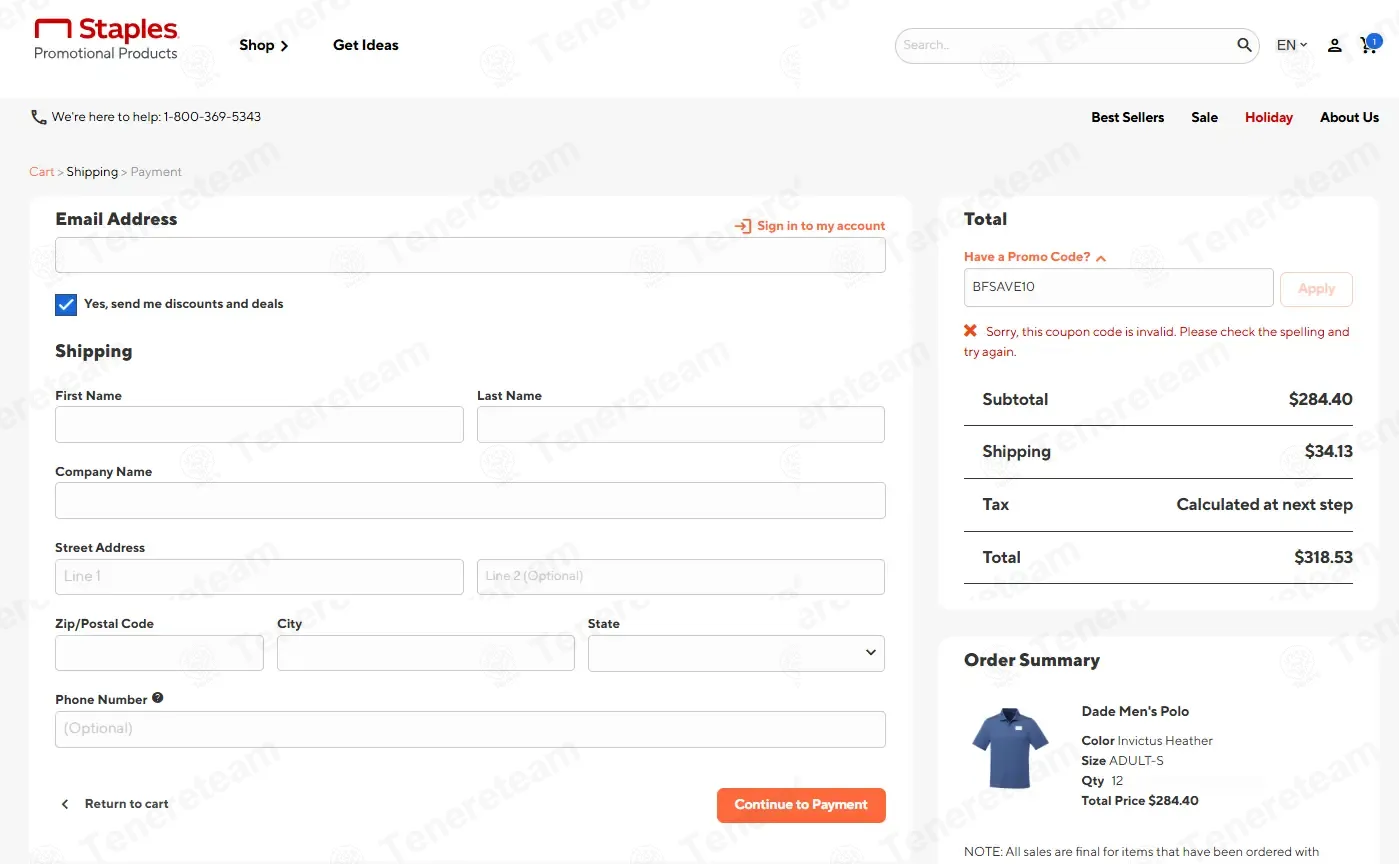Click the Line 2 (Optional) address field

click(x=681, y=577)
